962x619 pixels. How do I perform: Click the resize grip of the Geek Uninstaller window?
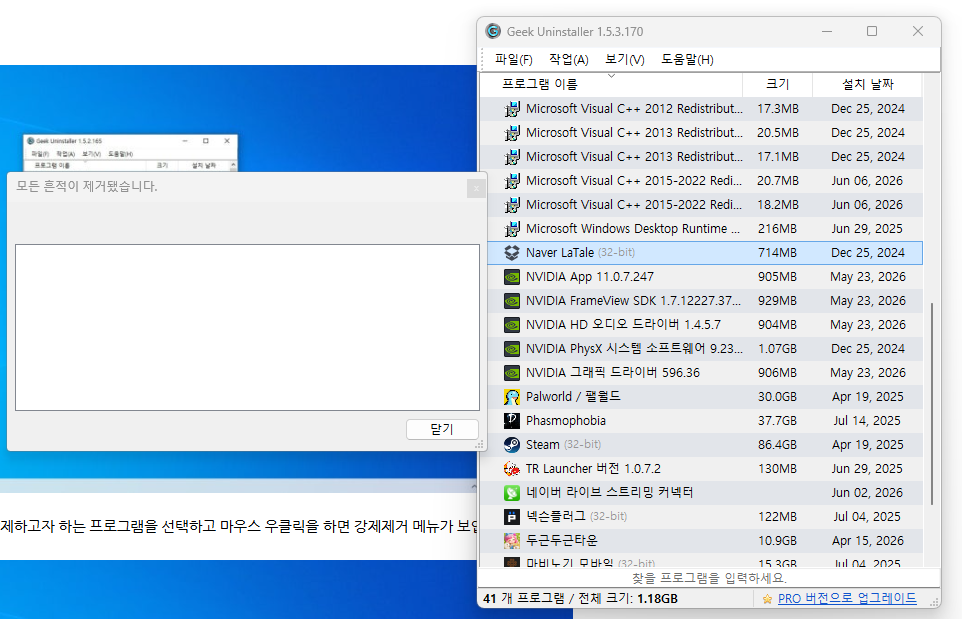[934, 602]
